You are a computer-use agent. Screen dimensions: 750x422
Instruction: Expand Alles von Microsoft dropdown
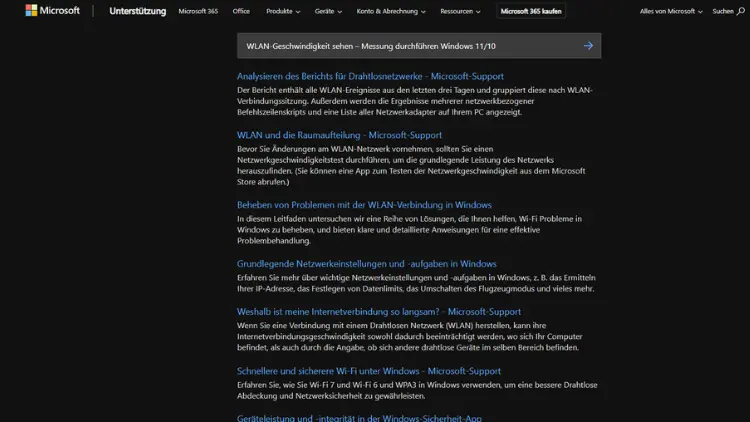tap(671, 11)
